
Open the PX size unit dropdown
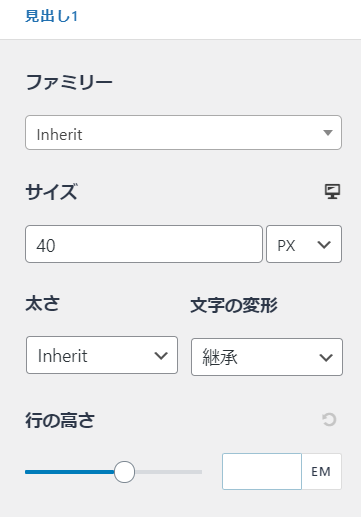304,244
